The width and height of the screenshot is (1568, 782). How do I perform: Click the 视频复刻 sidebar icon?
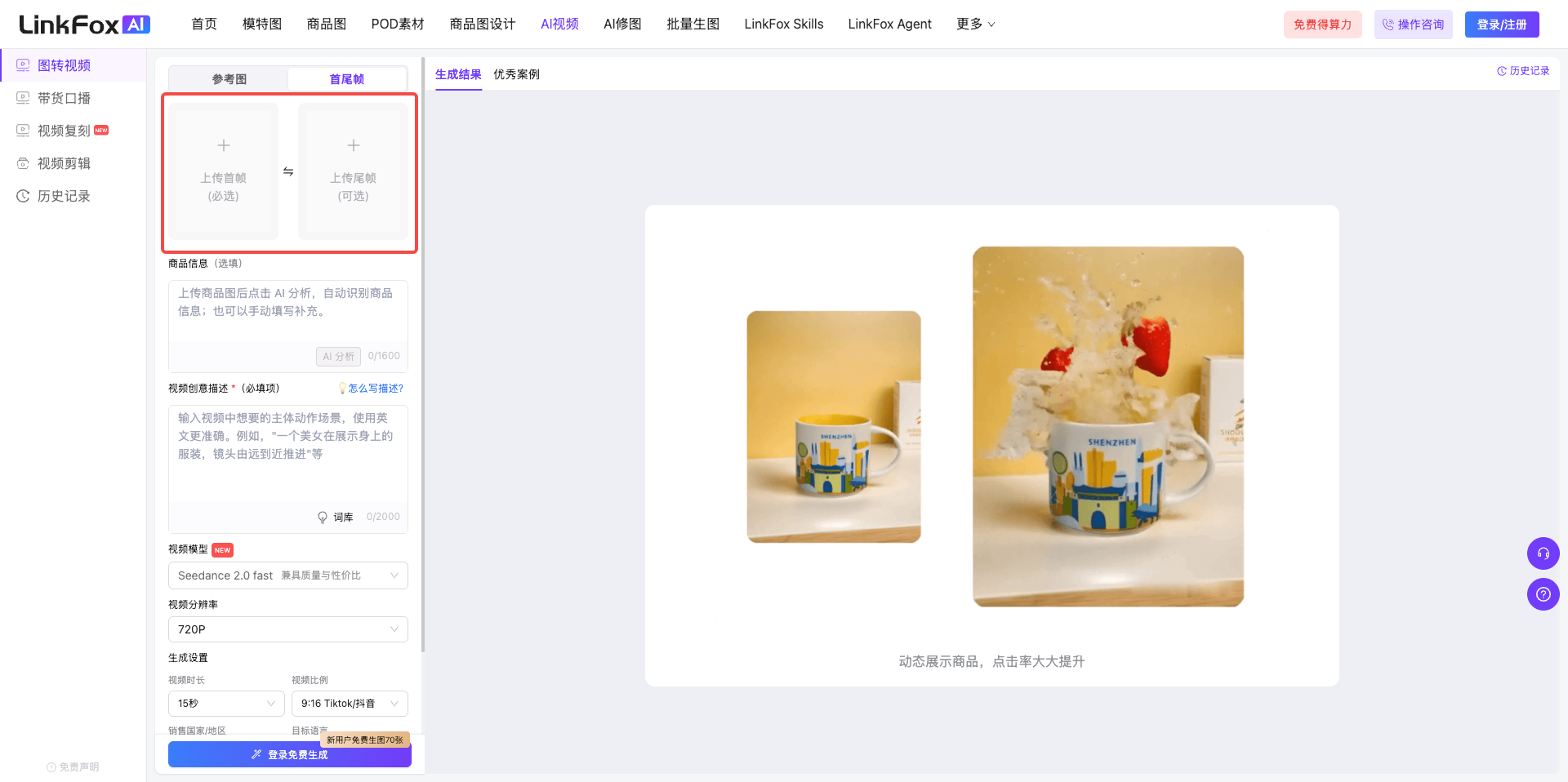[x=23, y=131]
